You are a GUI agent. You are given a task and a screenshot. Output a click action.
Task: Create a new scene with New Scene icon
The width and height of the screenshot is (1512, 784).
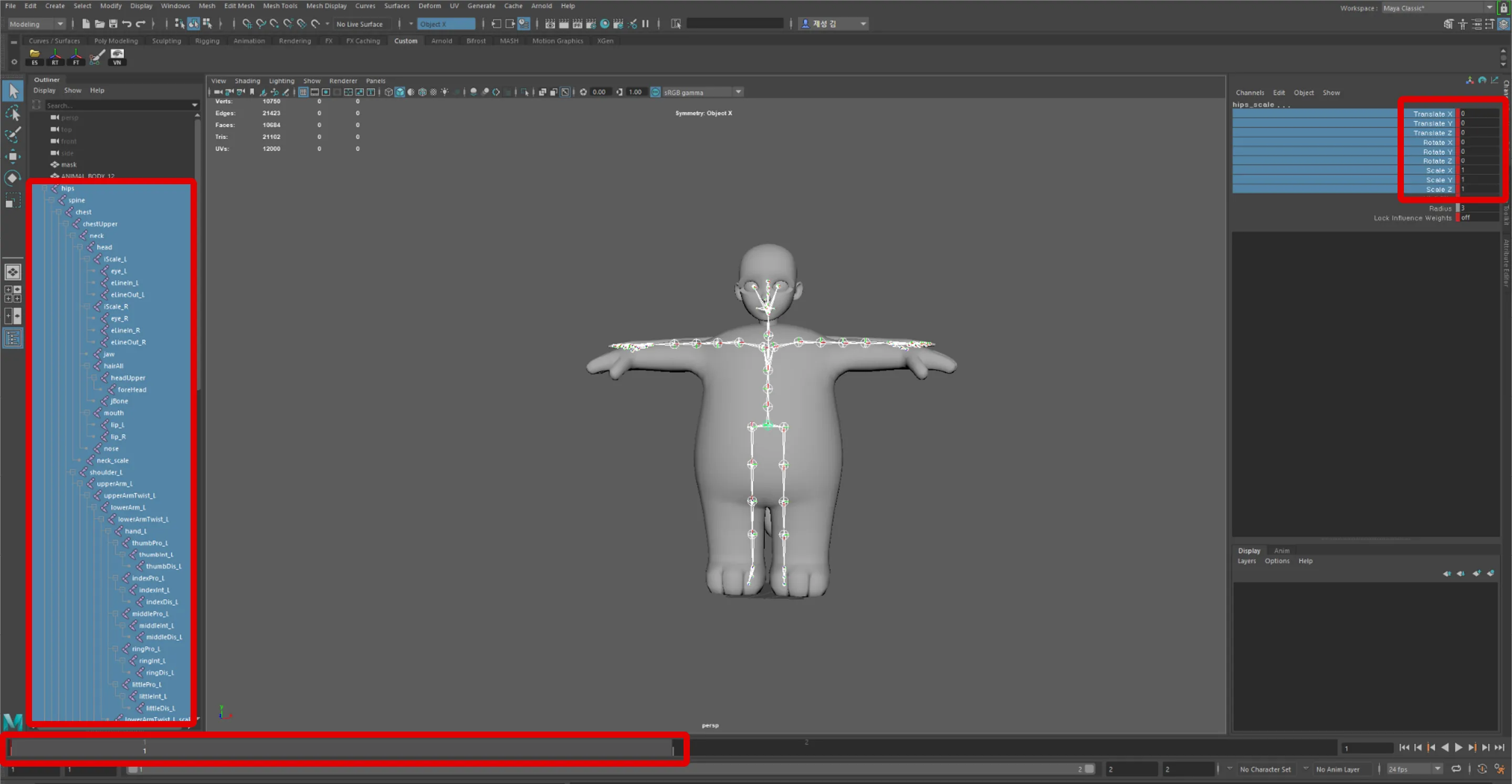86,24
